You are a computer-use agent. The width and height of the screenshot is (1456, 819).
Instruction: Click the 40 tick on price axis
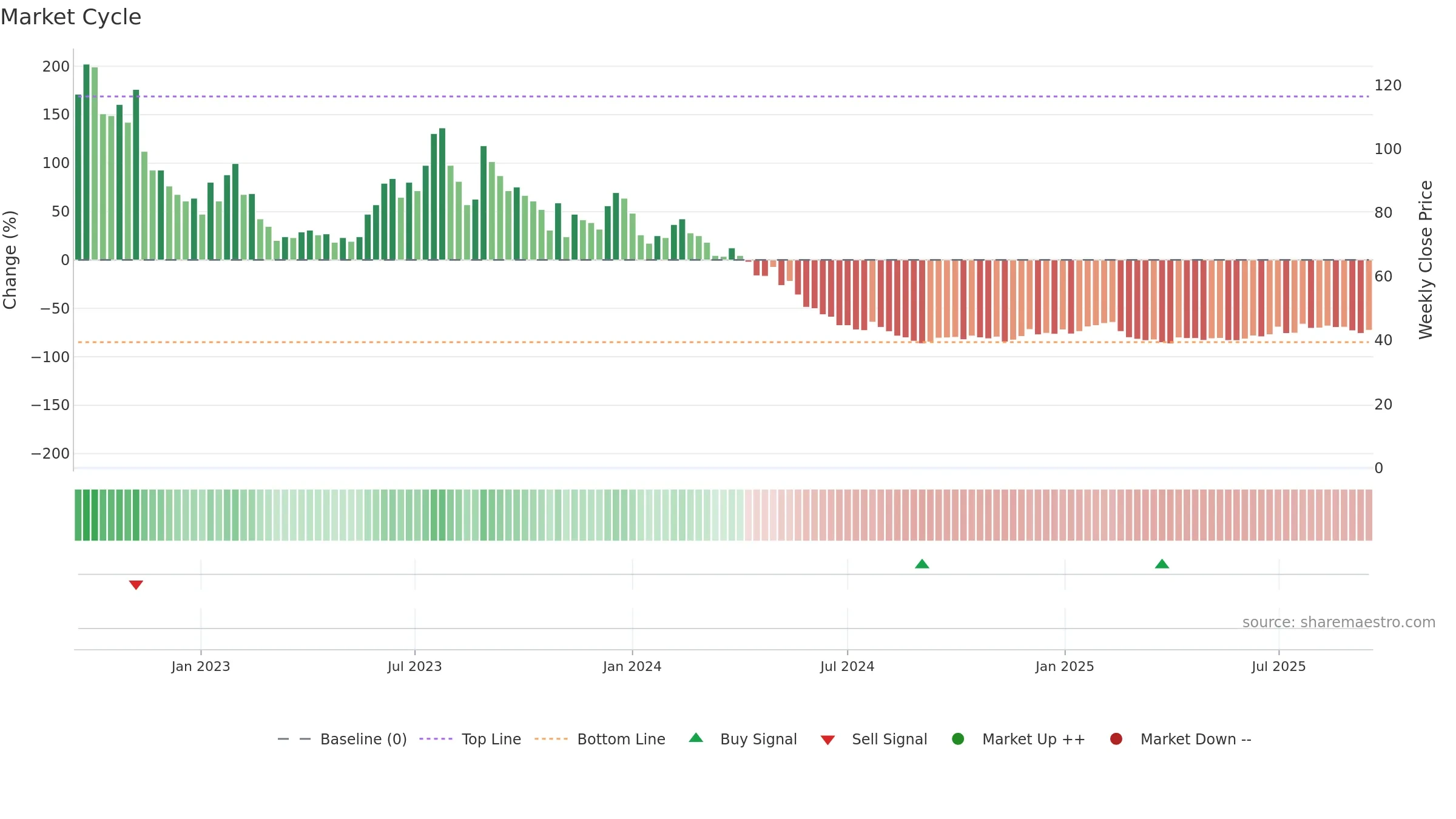point(1383,340)
